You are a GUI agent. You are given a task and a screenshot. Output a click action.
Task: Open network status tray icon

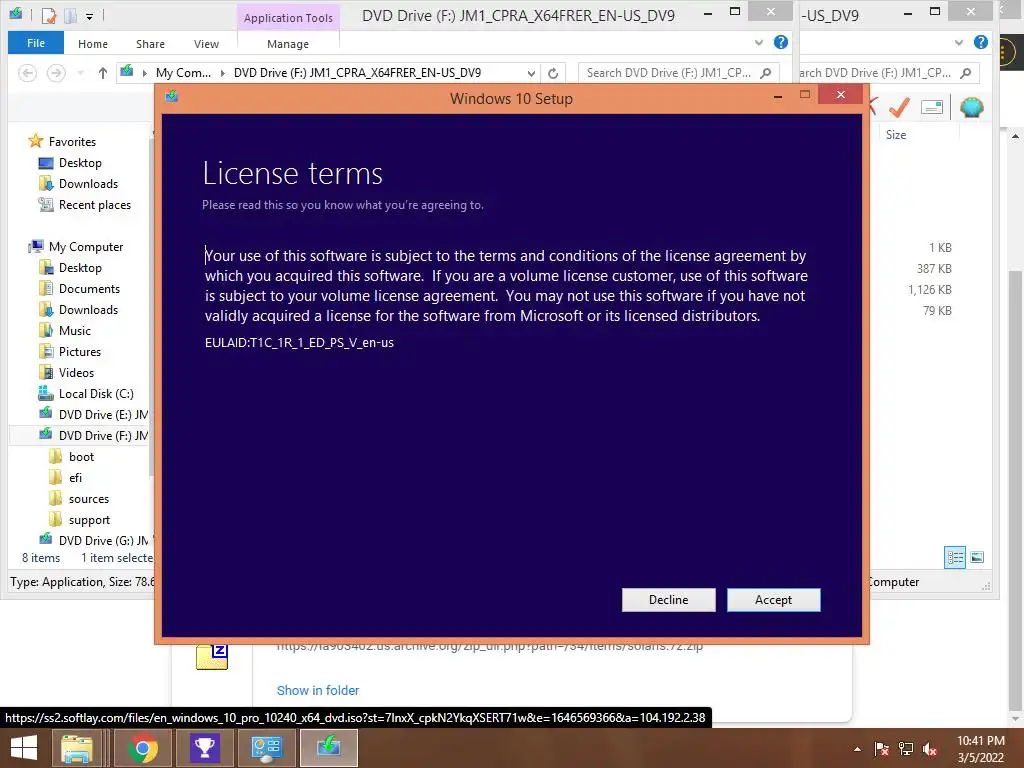tap(905, 749)
